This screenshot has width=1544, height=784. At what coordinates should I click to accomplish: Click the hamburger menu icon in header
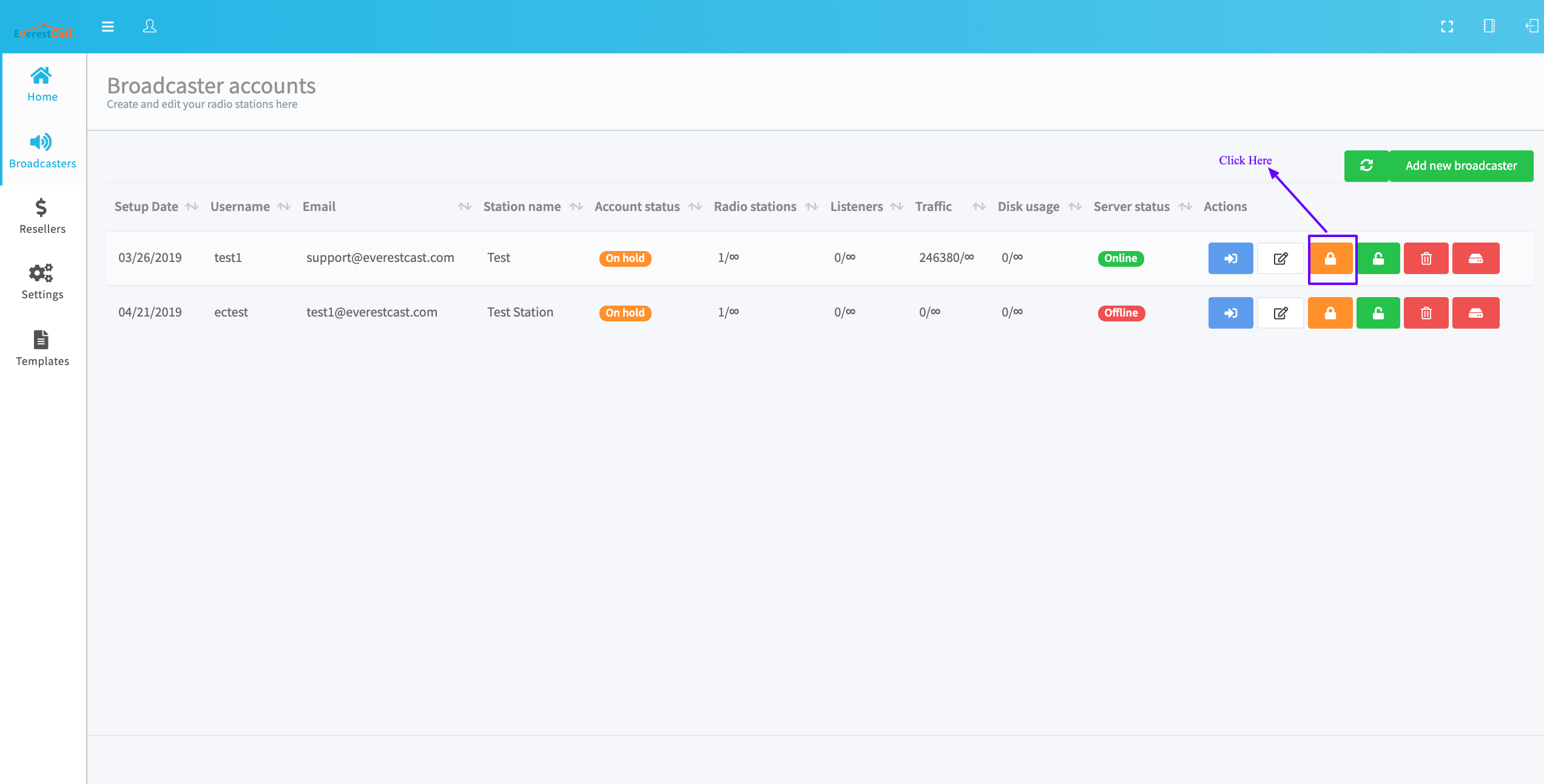pyautogui.click(x=107, y=27)
